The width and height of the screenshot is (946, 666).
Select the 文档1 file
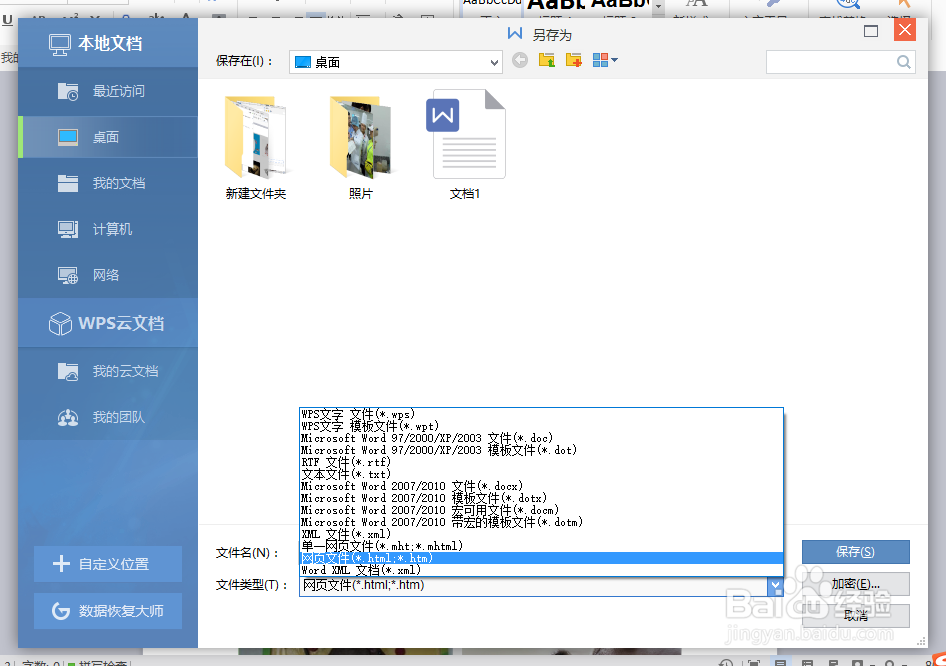click(465, 145)
